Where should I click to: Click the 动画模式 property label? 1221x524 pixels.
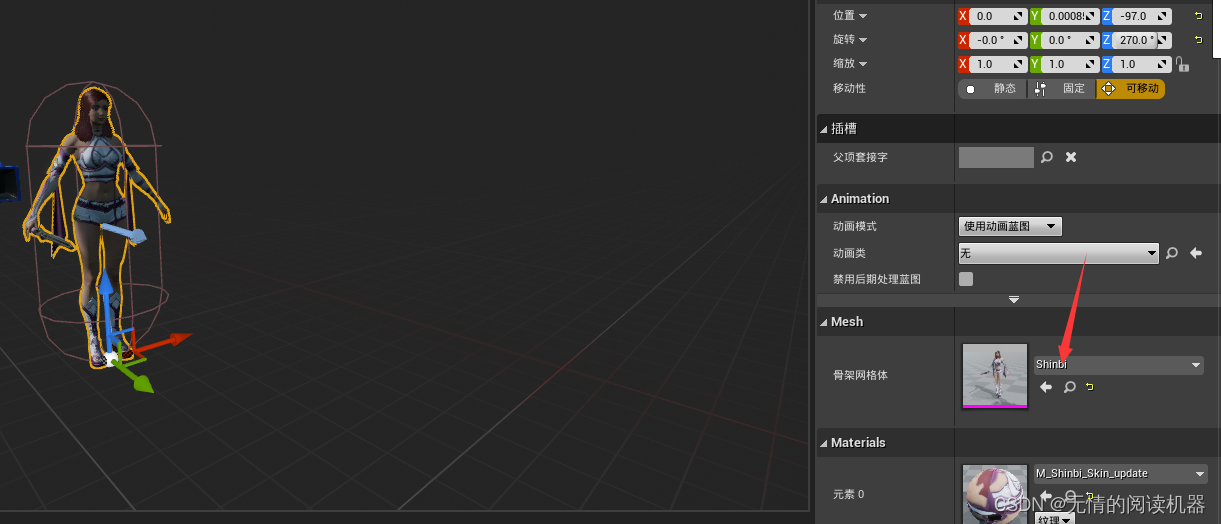tap(855, 226)
